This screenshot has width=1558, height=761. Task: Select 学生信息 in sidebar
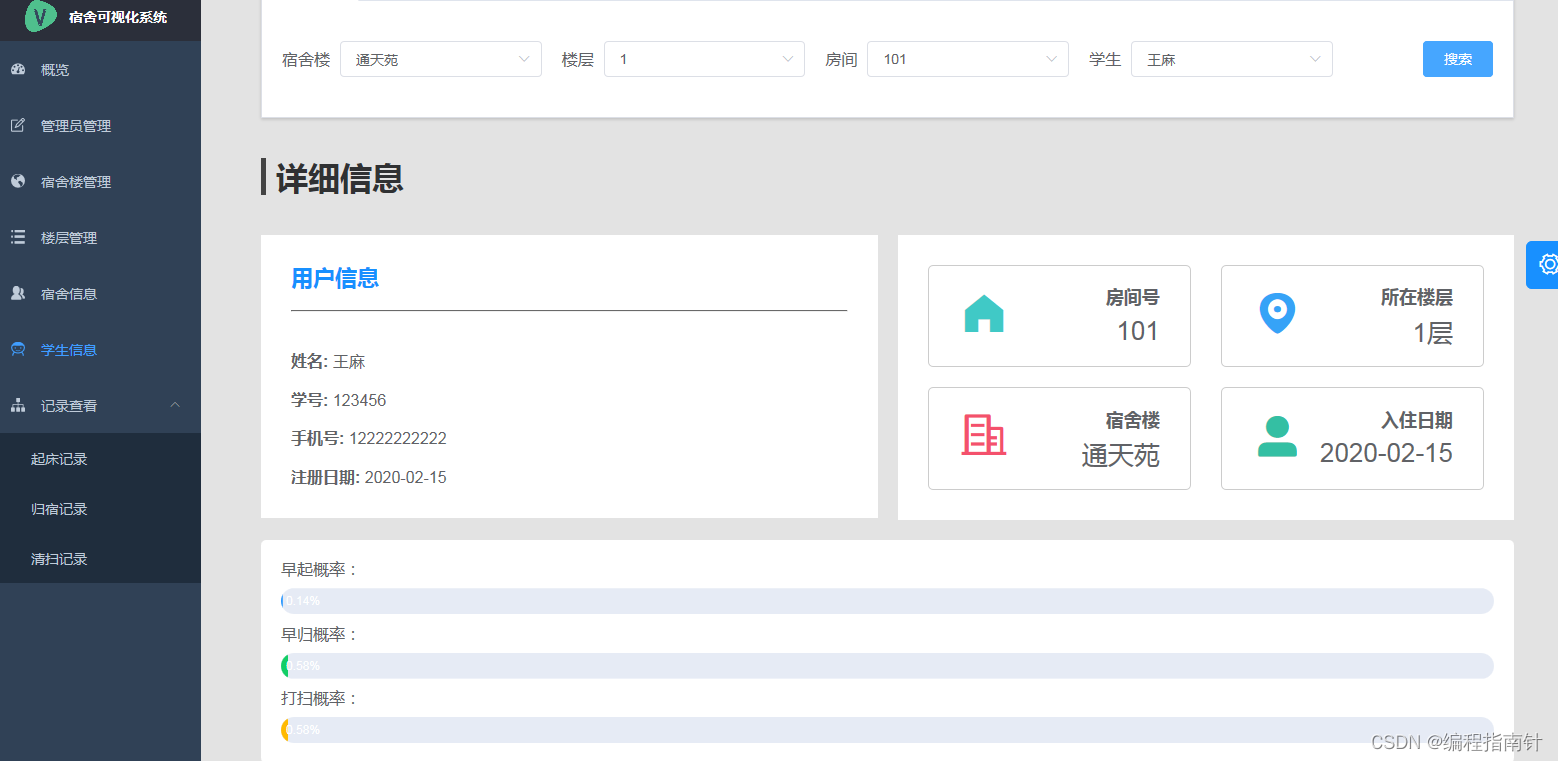point(100,350)
